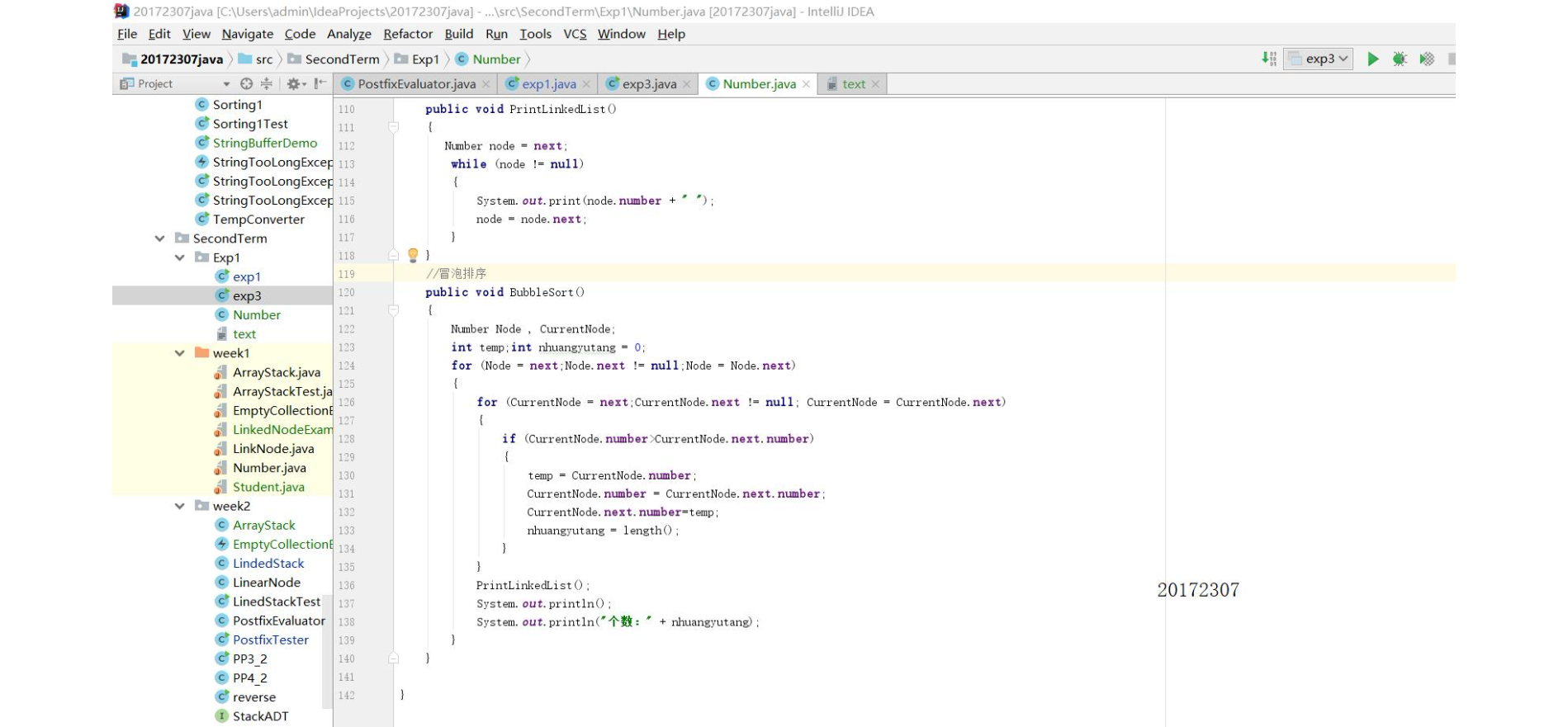Close the Number.java tab
Screen dimensions: 1568x727
pyautogui.click(x=806, y=84)
